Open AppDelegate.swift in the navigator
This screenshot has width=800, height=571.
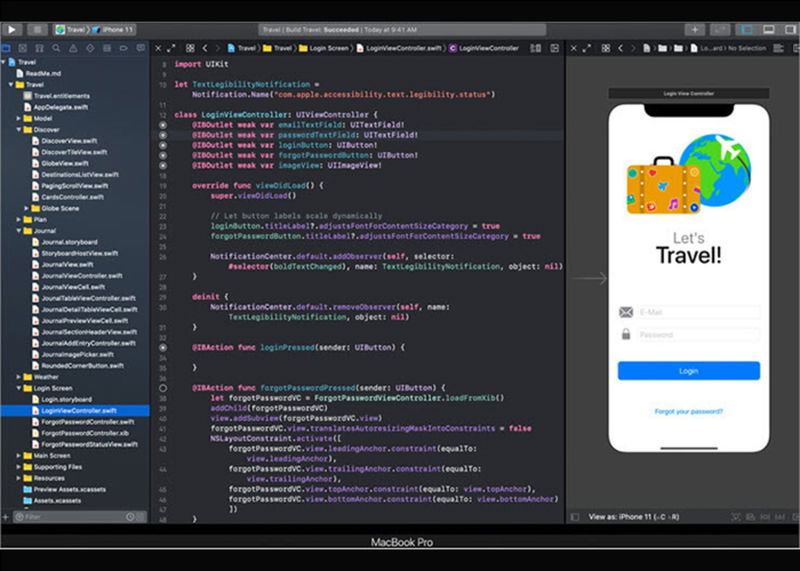(x=56, y=107)
